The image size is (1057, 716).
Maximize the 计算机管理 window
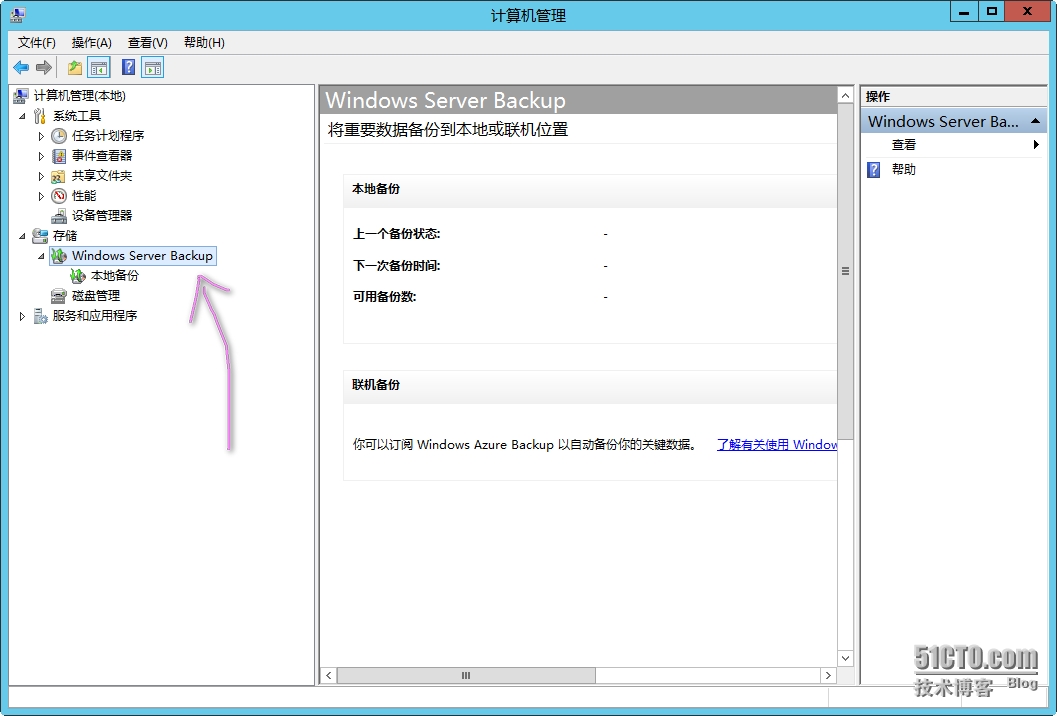pos(992,11)
